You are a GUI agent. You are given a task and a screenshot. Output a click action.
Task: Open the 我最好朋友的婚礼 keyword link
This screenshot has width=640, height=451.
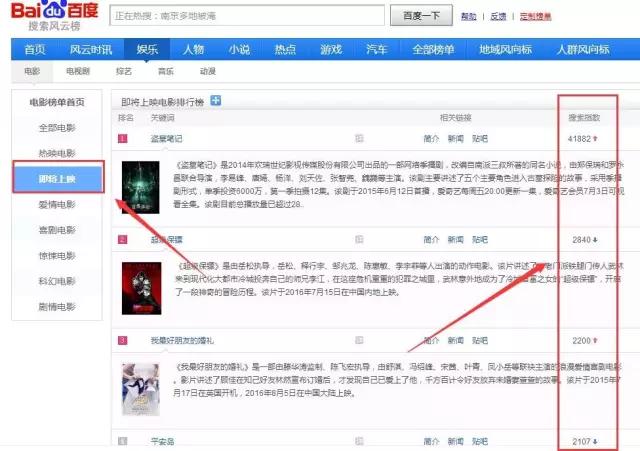182,340
